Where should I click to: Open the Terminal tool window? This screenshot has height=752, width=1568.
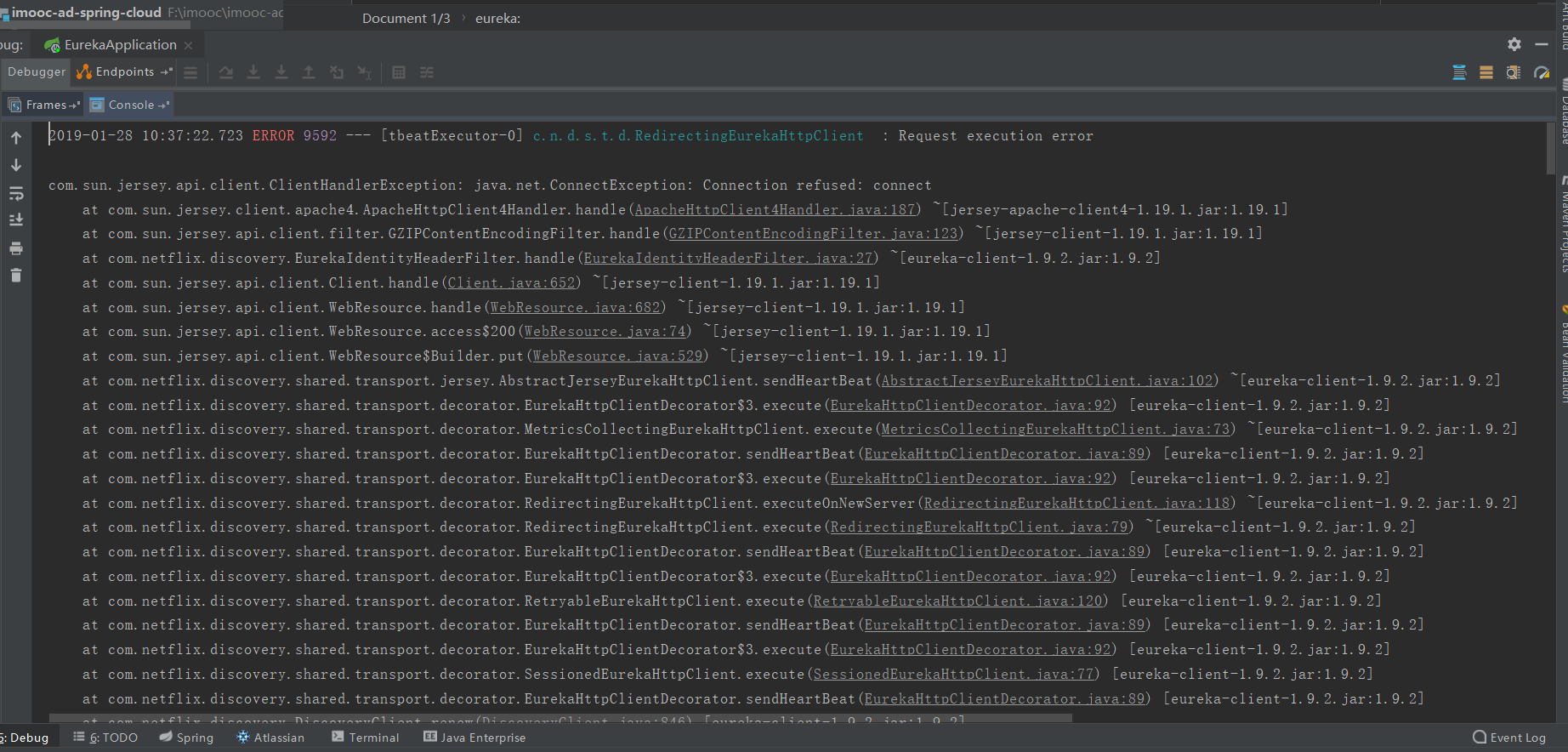click(x=366, y=738)
